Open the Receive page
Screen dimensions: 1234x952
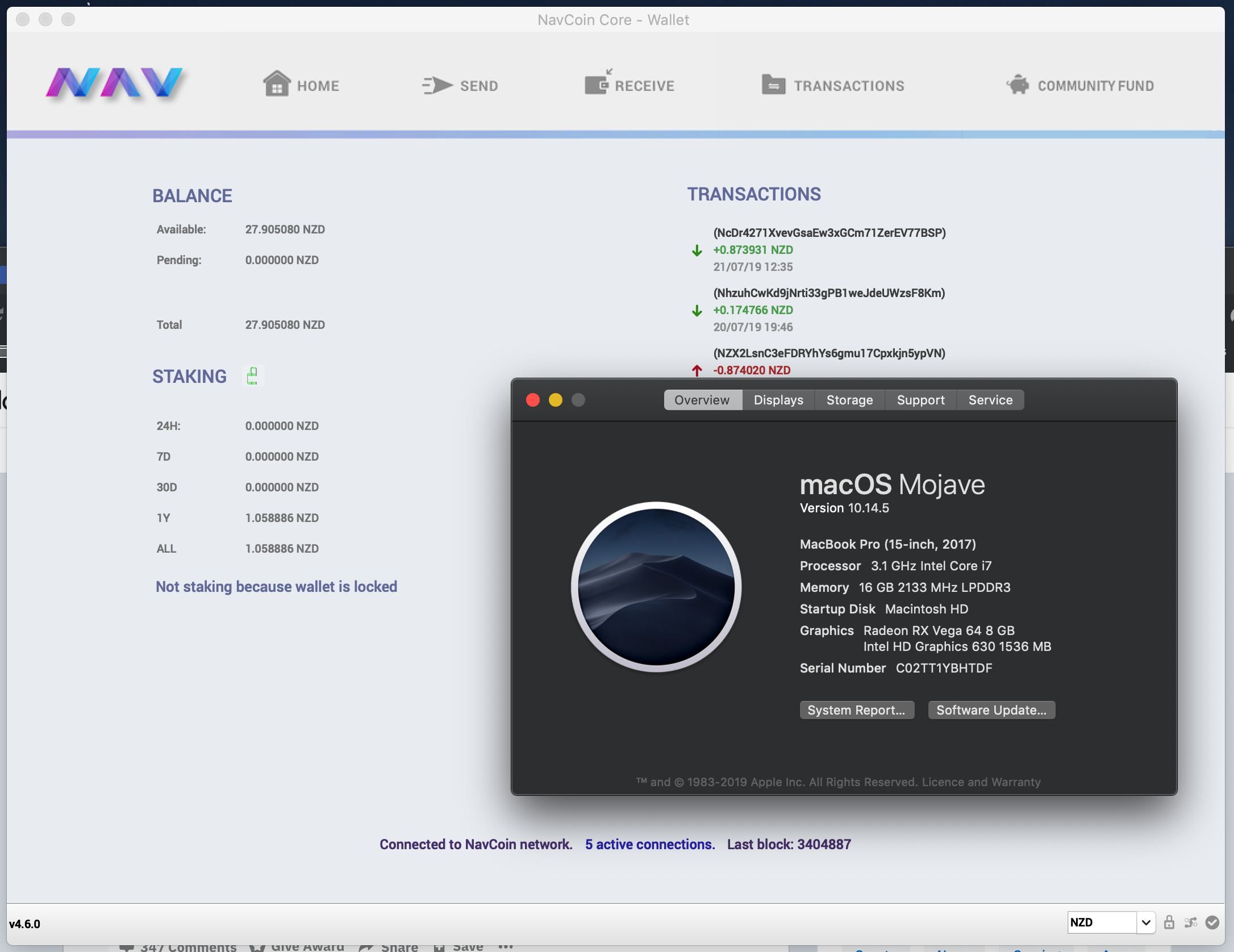[629, 85]
